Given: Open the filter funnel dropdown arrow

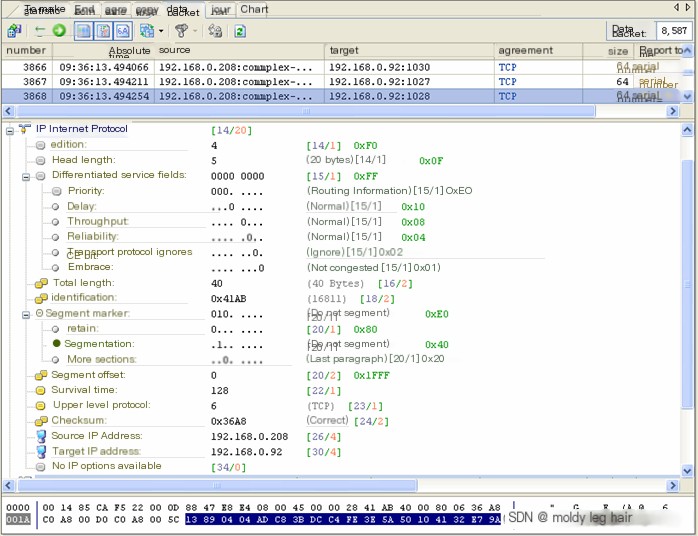Looking at the screenshot, I should coord(195,31).
